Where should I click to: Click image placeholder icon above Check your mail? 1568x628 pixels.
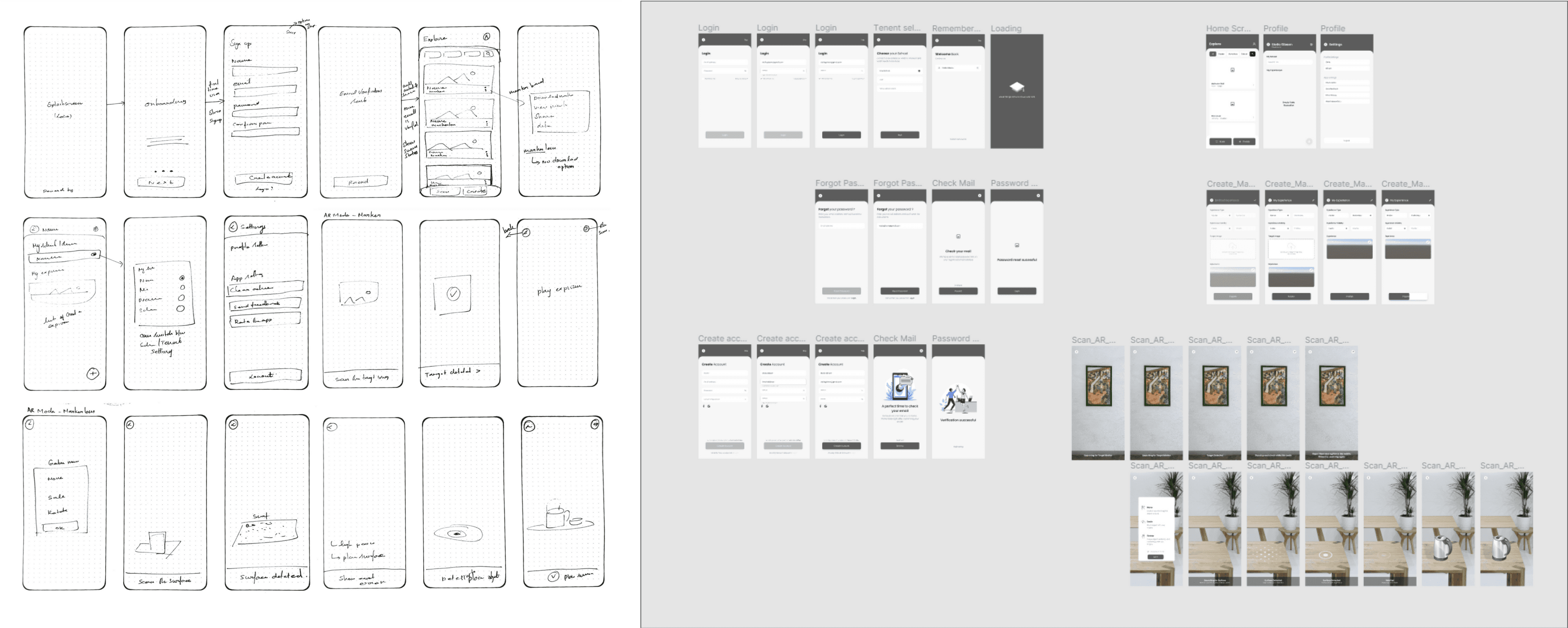coord(958,236)
